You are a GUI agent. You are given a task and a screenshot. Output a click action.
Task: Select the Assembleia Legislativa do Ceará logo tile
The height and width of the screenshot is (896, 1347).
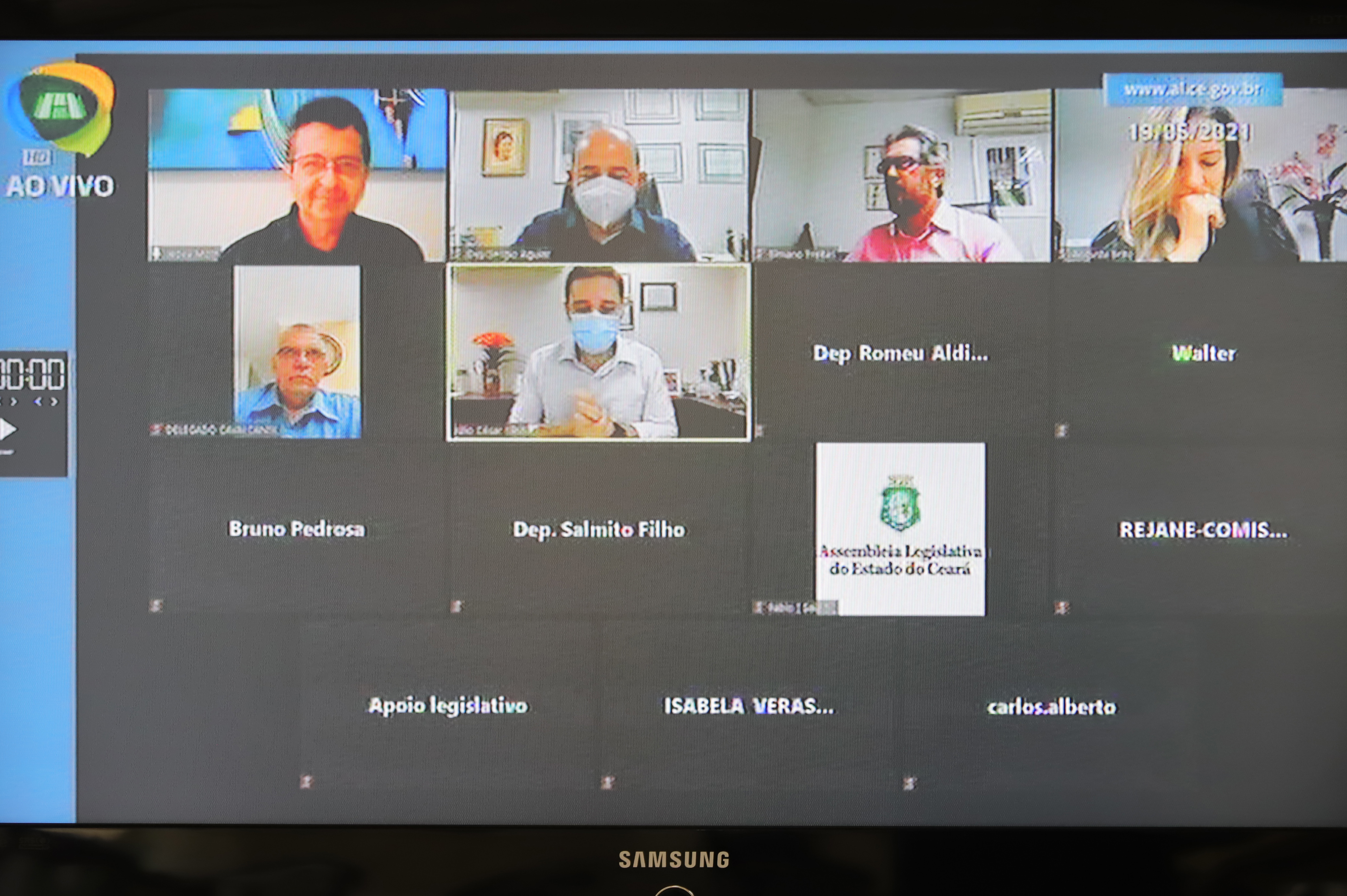tap(900, 529)
